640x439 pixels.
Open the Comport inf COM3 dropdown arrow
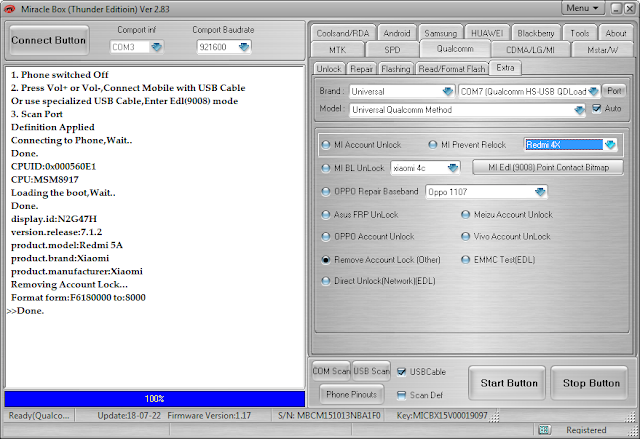(157, 47)
